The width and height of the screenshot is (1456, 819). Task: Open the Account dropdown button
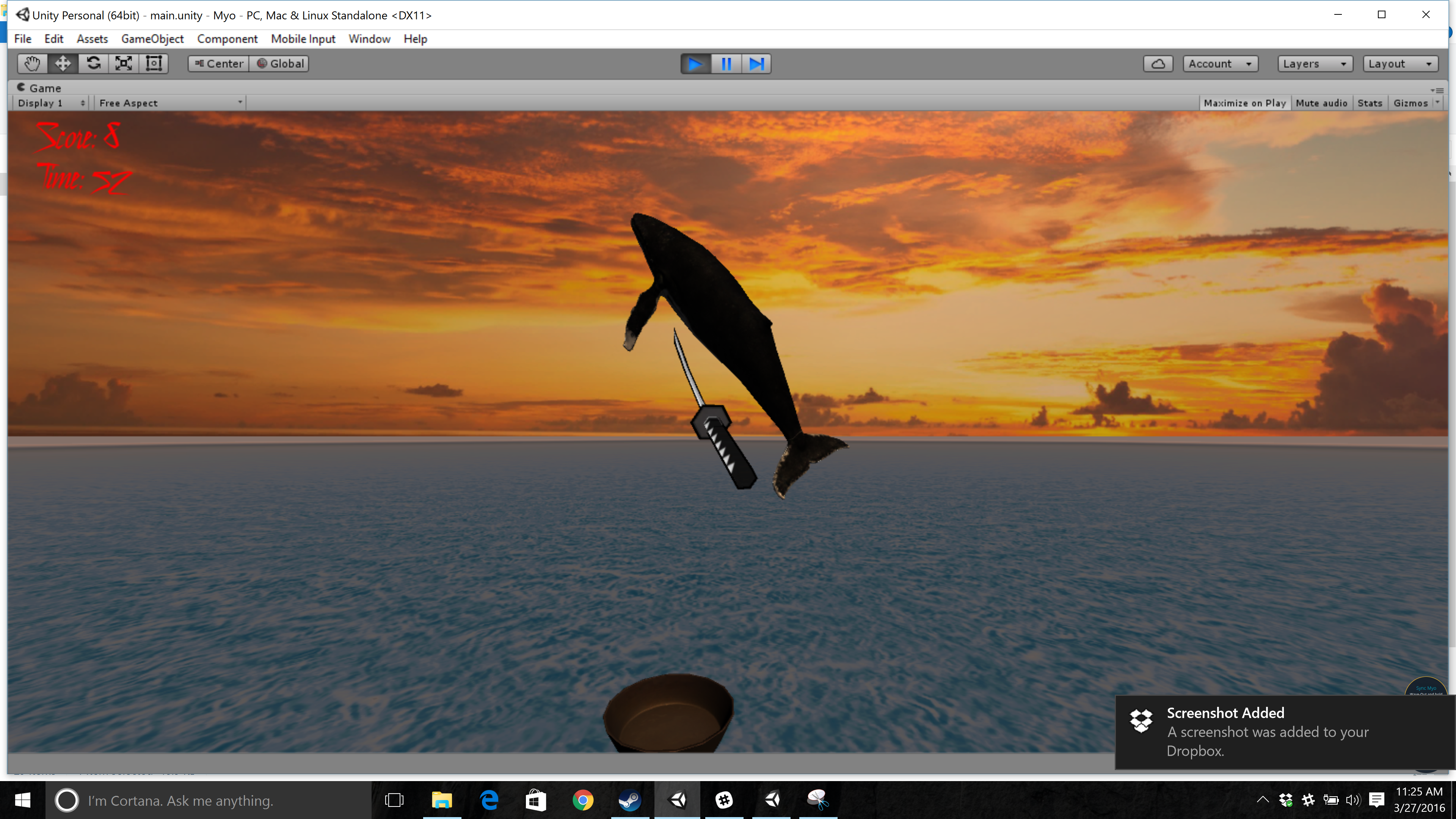tap(1220, 63)
